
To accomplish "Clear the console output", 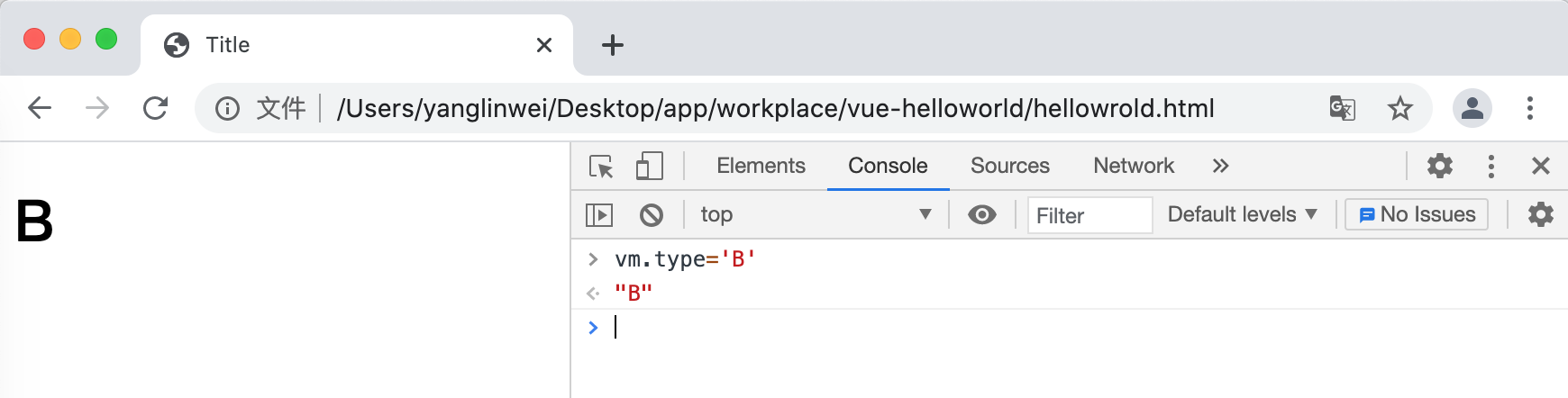I will pyautogui.click(x=652, y=215).
